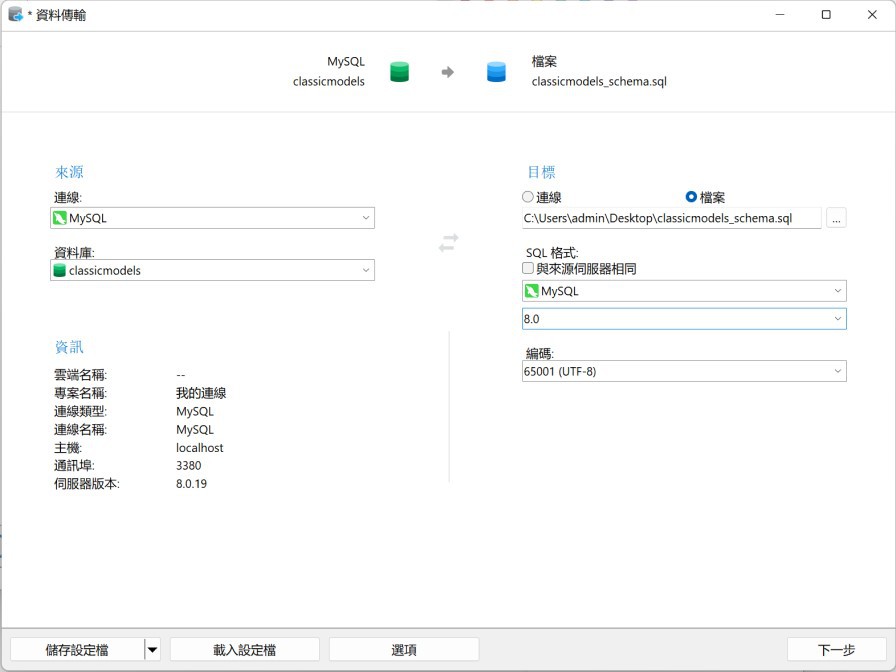Click the green MySQL source database icon
The width and height of the screenshot is (896, 672).
click(x=398, y=71)
